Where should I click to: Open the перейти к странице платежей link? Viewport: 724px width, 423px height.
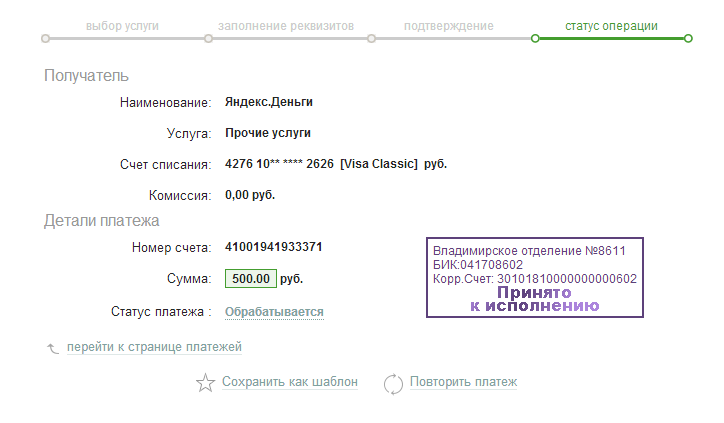(154, 347)
